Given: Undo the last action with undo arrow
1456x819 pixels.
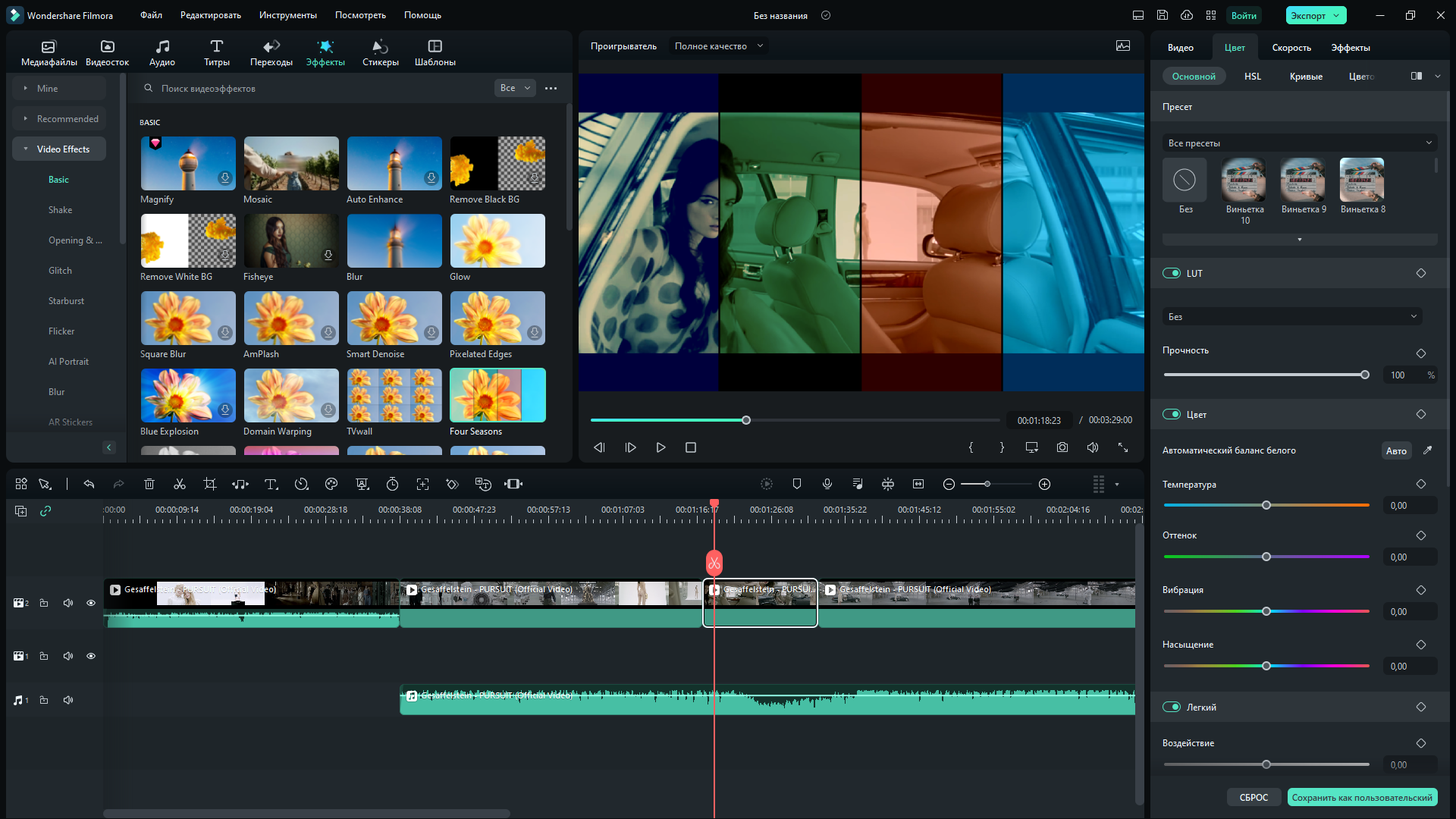Looking at the screenshot, I should click(x=89, y=484).
